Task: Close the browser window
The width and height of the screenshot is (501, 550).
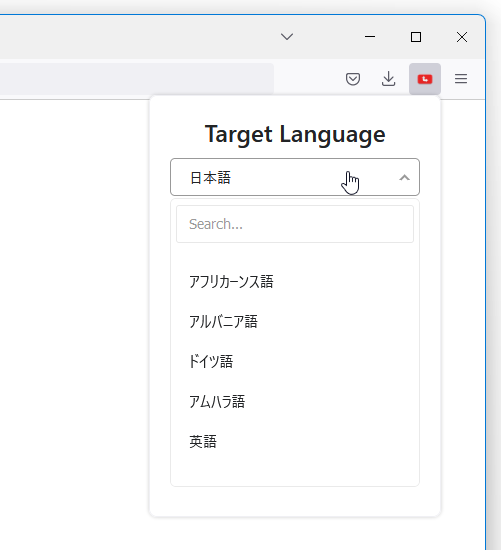Action: 462,37
